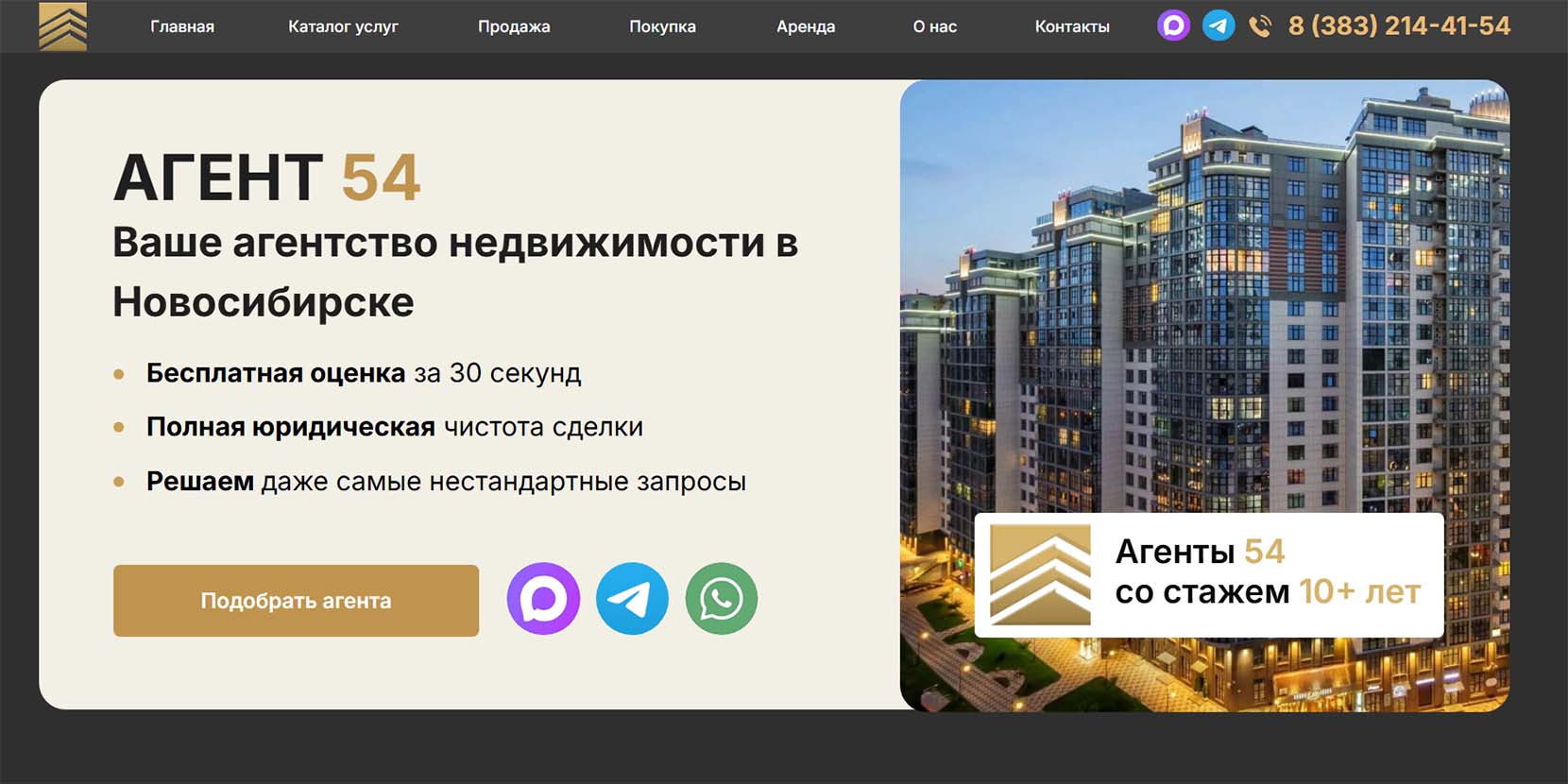Open the Каталог услуг menu item
This screenshot has width=1568, height=784.
(343, 26)
